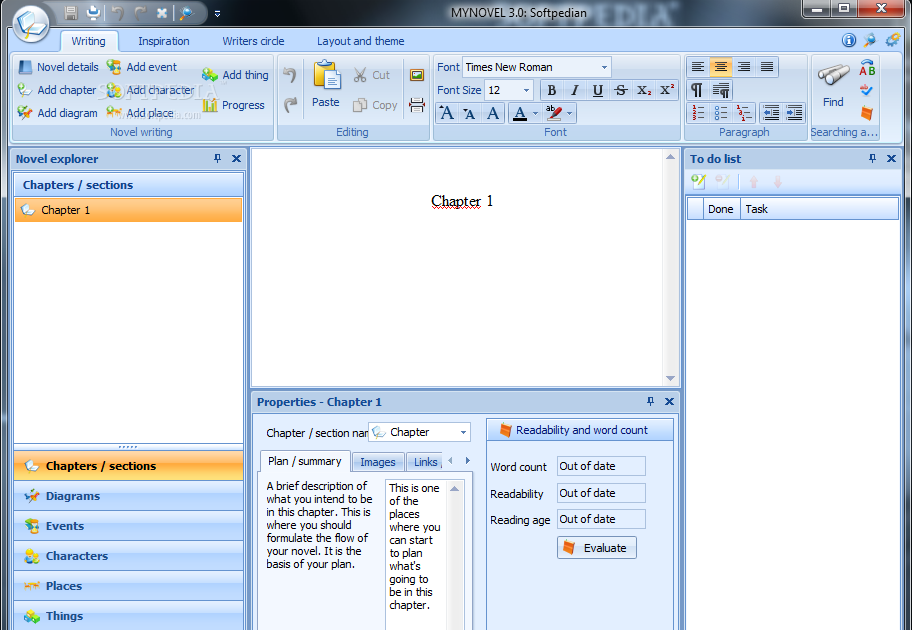
Task: Open the Font Size dropdown
Action: (526, 90)
